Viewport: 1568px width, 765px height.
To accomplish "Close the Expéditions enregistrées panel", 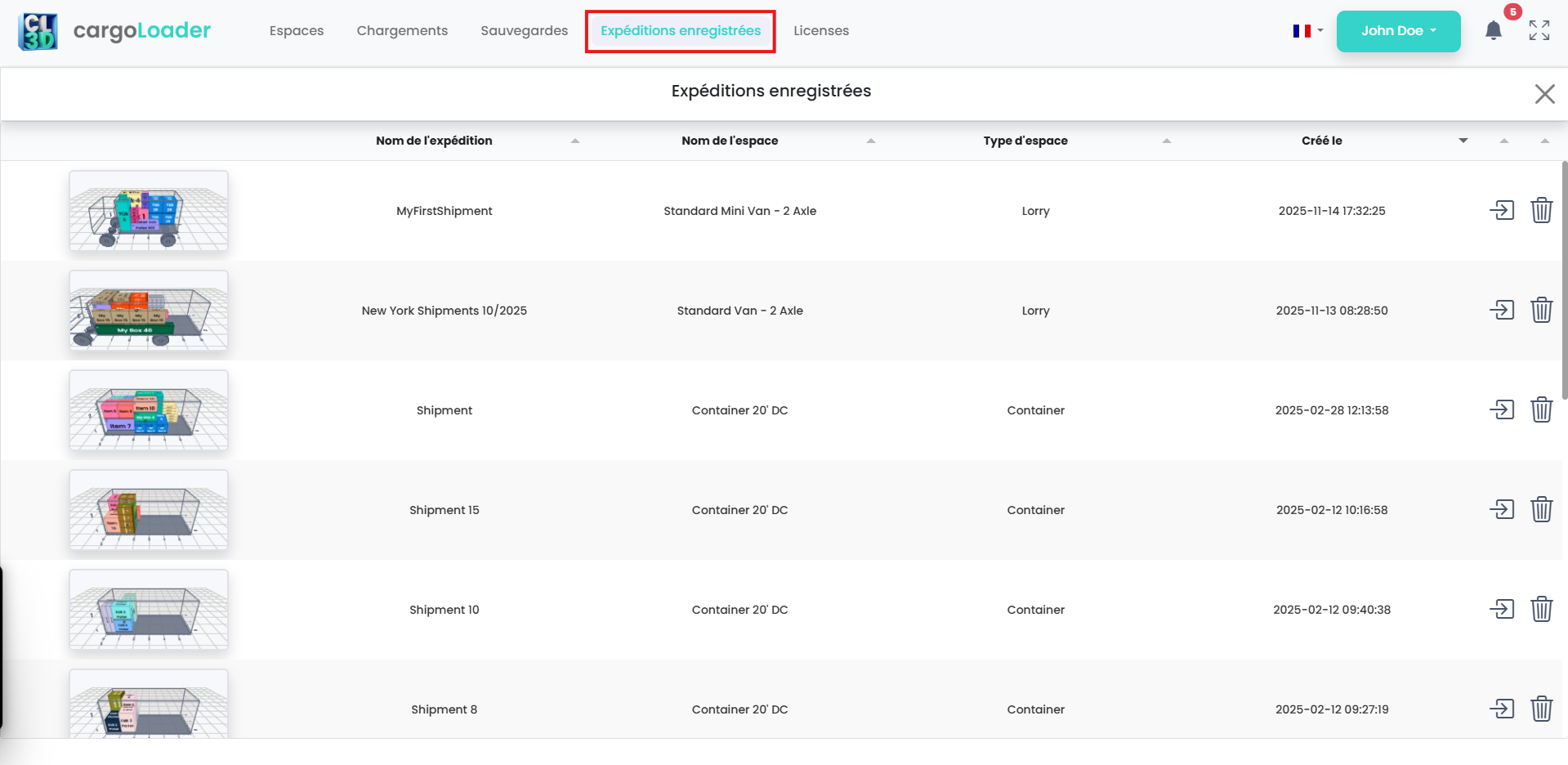I will (1543, 94).
